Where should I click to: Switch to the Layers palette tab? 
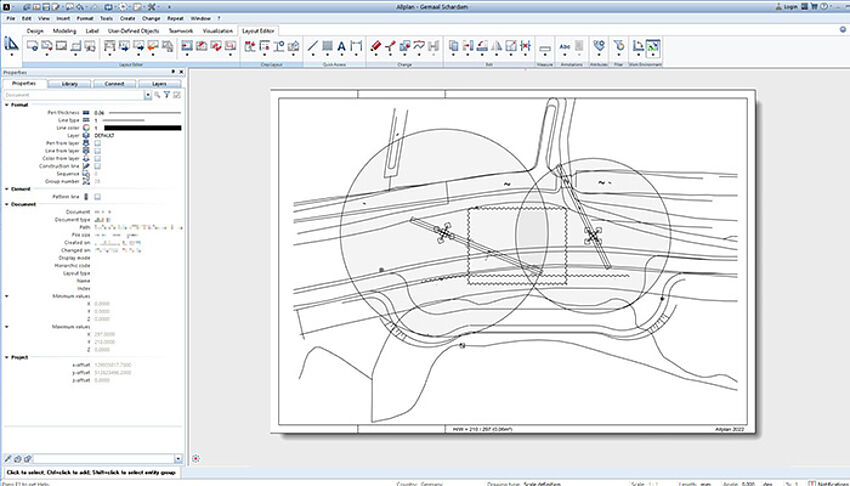coord(159,83)
